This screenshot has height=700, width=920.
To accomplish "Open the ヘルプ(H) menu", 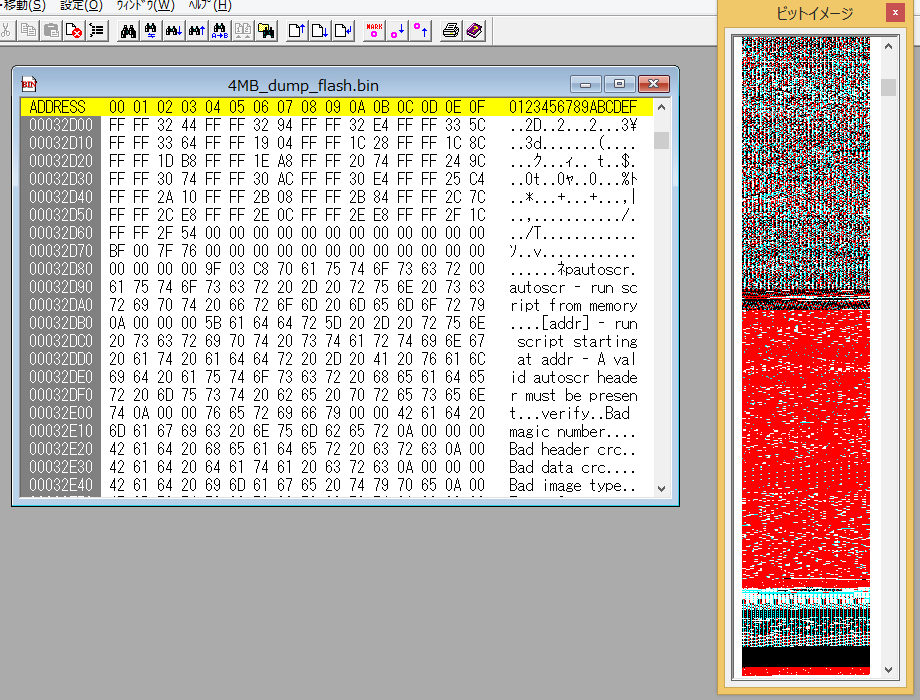I will coord(209,6).
